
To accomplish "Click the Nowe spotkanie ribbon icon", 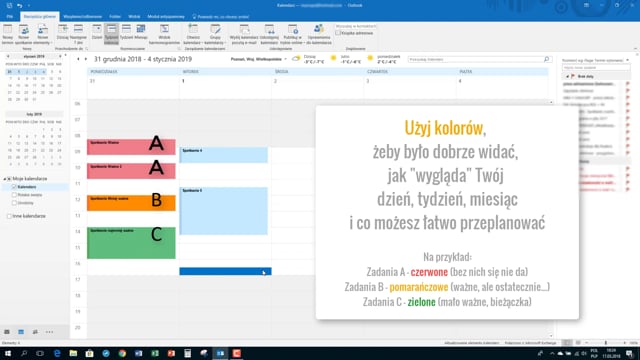I will (x=24, y=34).
